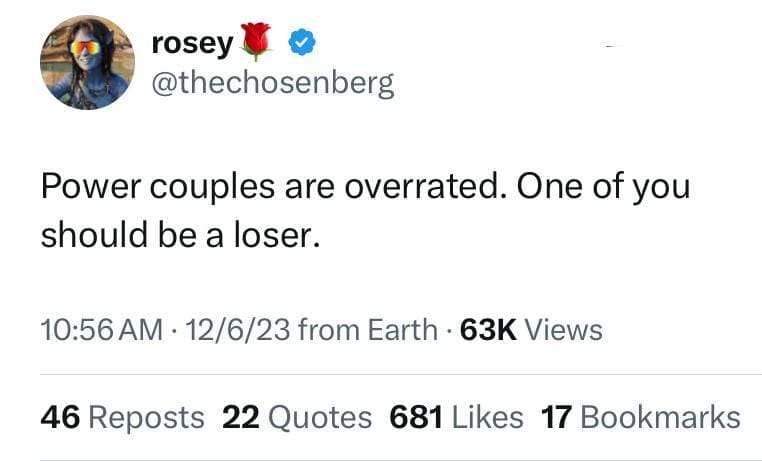View the 46 Reposts list
This screenshot has height=461, width=762.
(122, 417)
